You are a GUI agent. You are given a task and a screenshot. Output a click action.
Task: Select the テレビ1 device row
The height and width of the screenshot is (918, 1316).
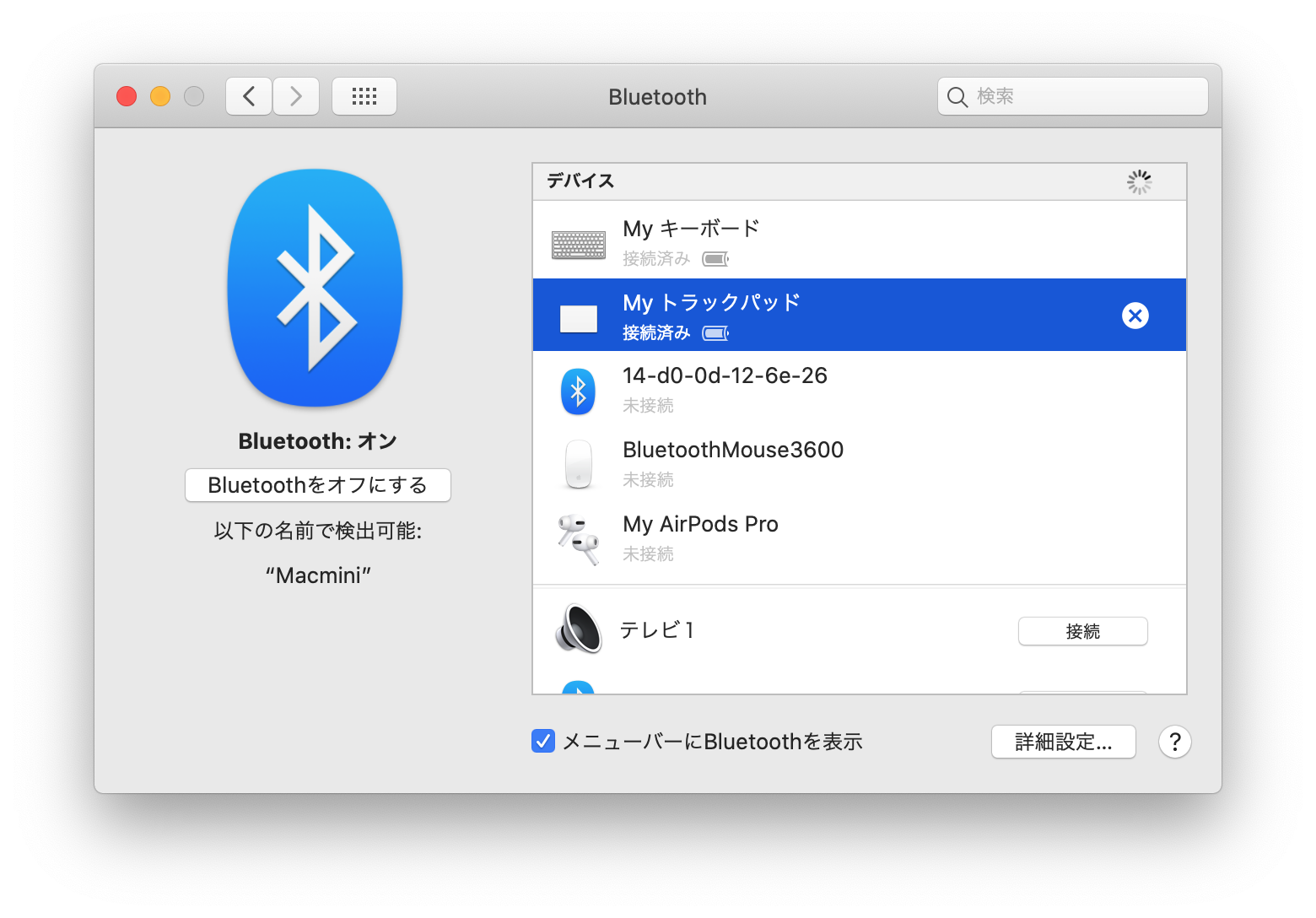point(860,630)
